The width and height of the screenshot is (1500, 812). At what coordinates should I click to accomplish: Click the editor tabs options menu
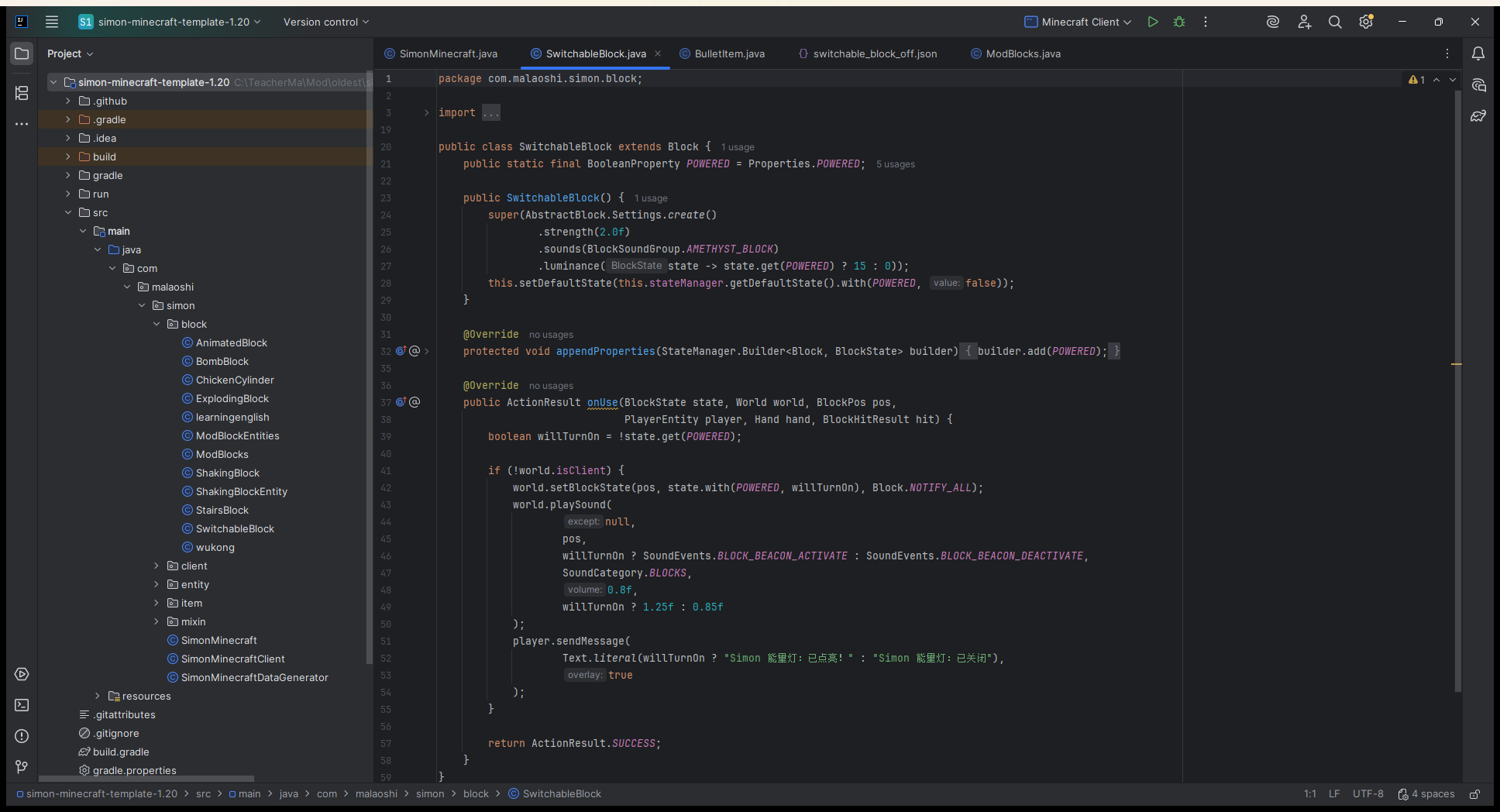pos(1447,53)
